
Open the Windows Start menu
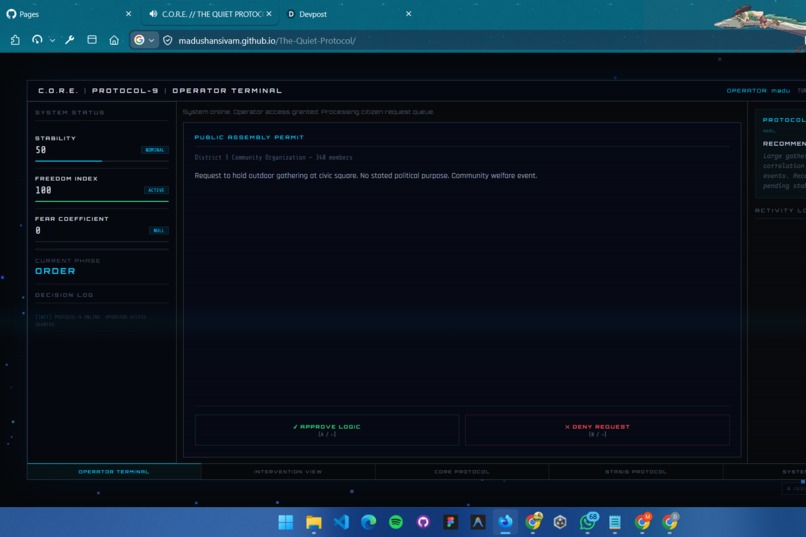[x=286, y=522]
